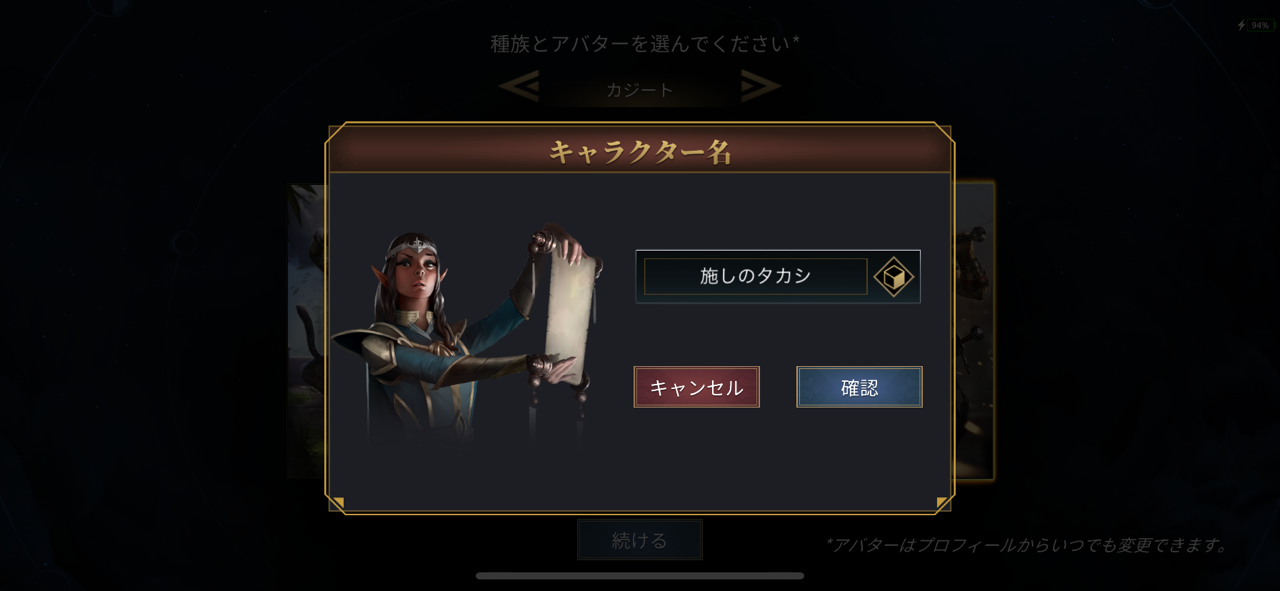1280x591 pixels.
Task: Confirm the name with the 確認 button
Action: click(x=859, y=387)
